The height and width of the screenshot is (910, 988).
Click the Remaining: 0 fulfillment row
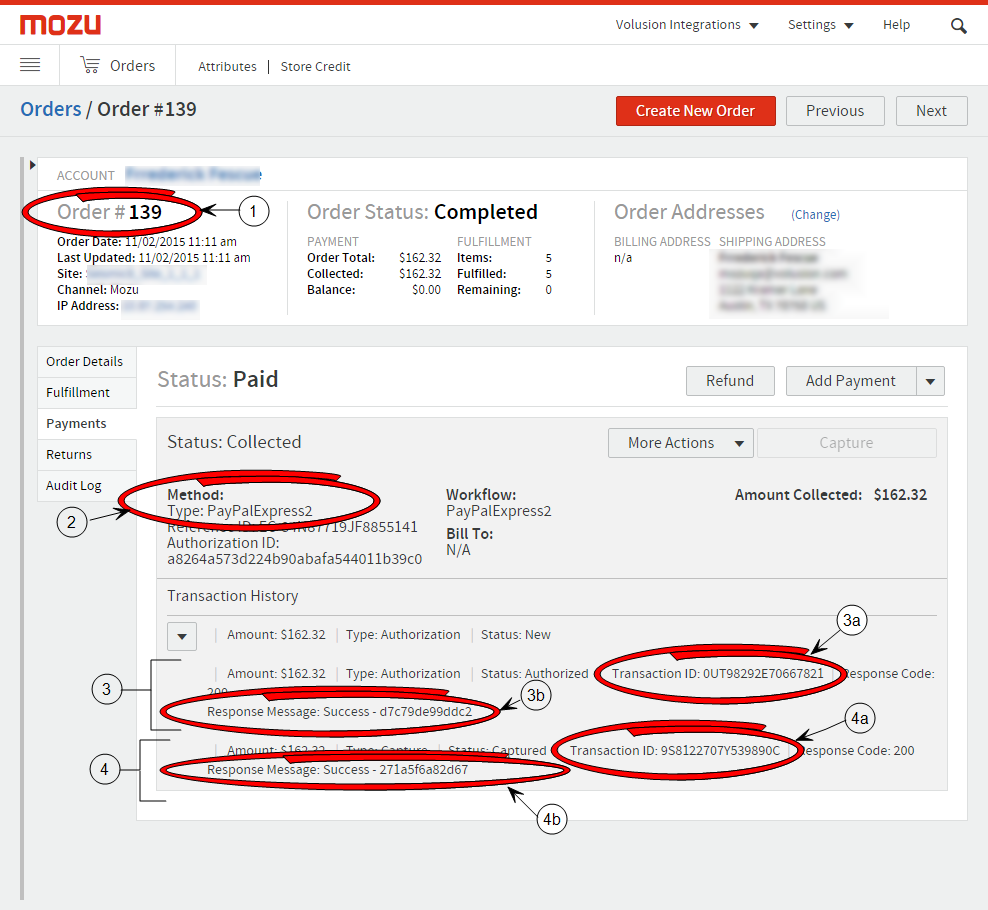504,290
